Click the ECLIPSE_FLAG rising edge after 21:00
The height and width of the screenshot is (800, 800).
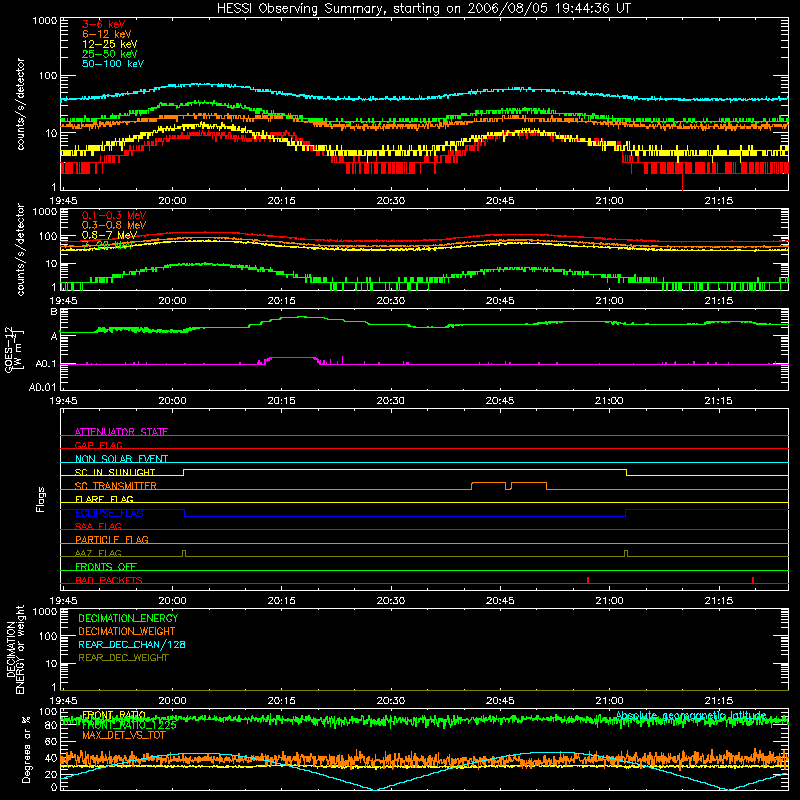[x=626, y=513]
